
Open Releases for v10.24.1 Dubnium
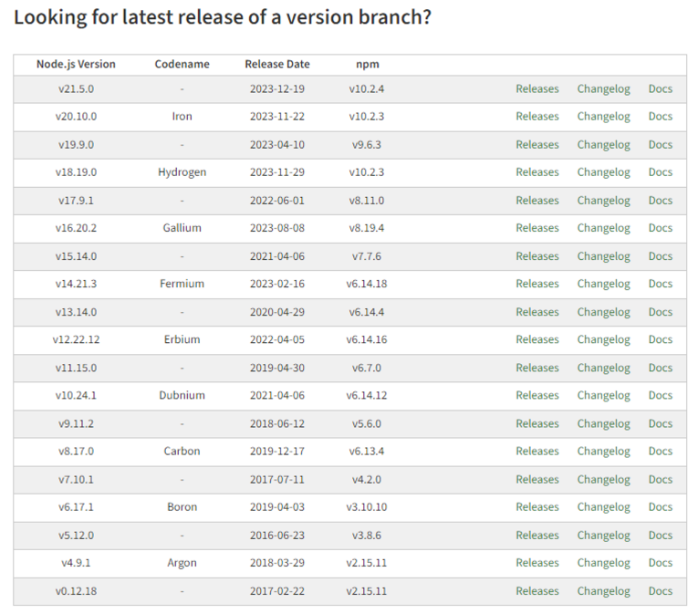pos(537,396)
